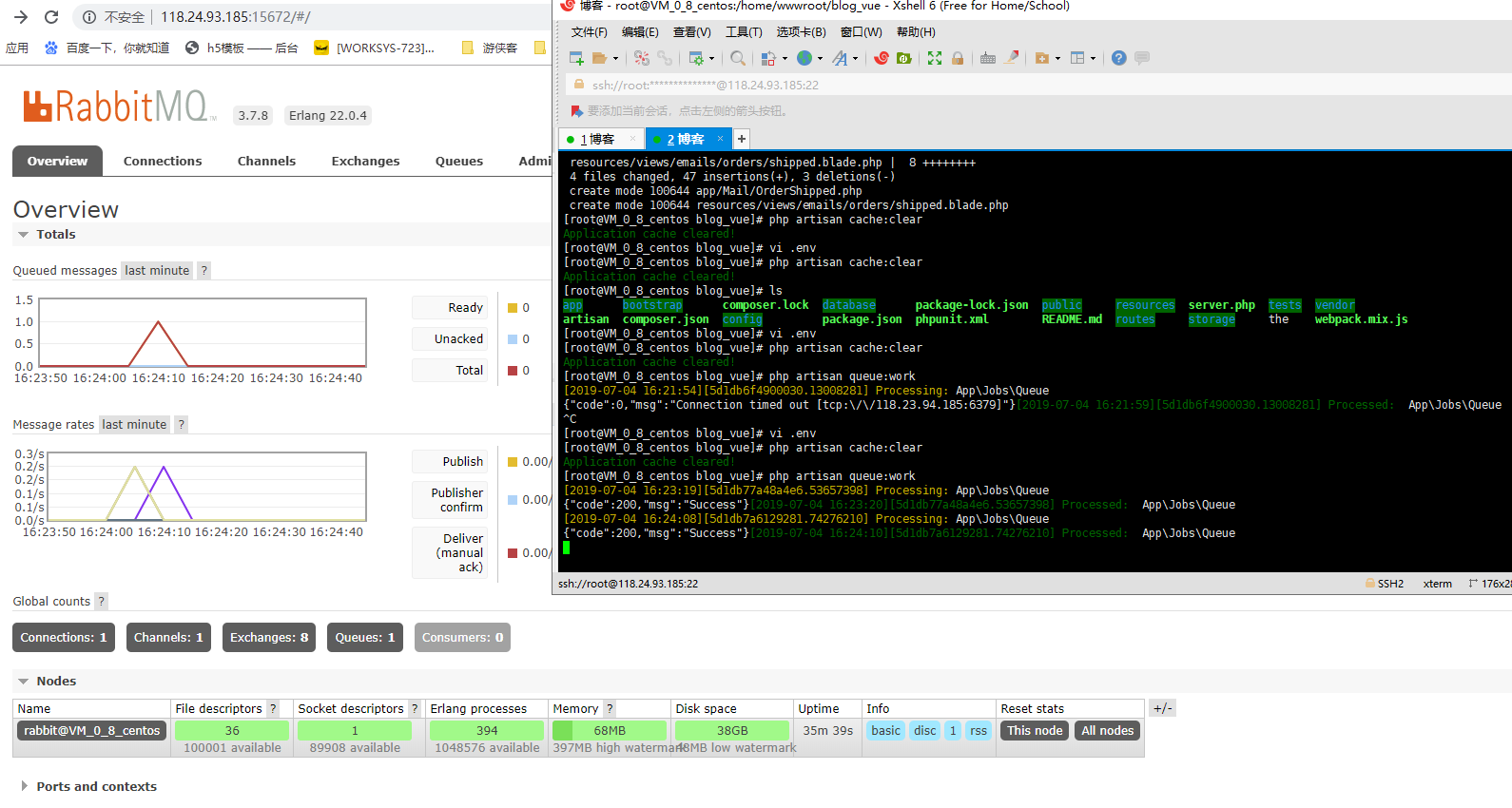The width and height of the screenshot is (1512, 808).
Task: Launch Xftp red swirl icon
Action: (x=882, y=58)
